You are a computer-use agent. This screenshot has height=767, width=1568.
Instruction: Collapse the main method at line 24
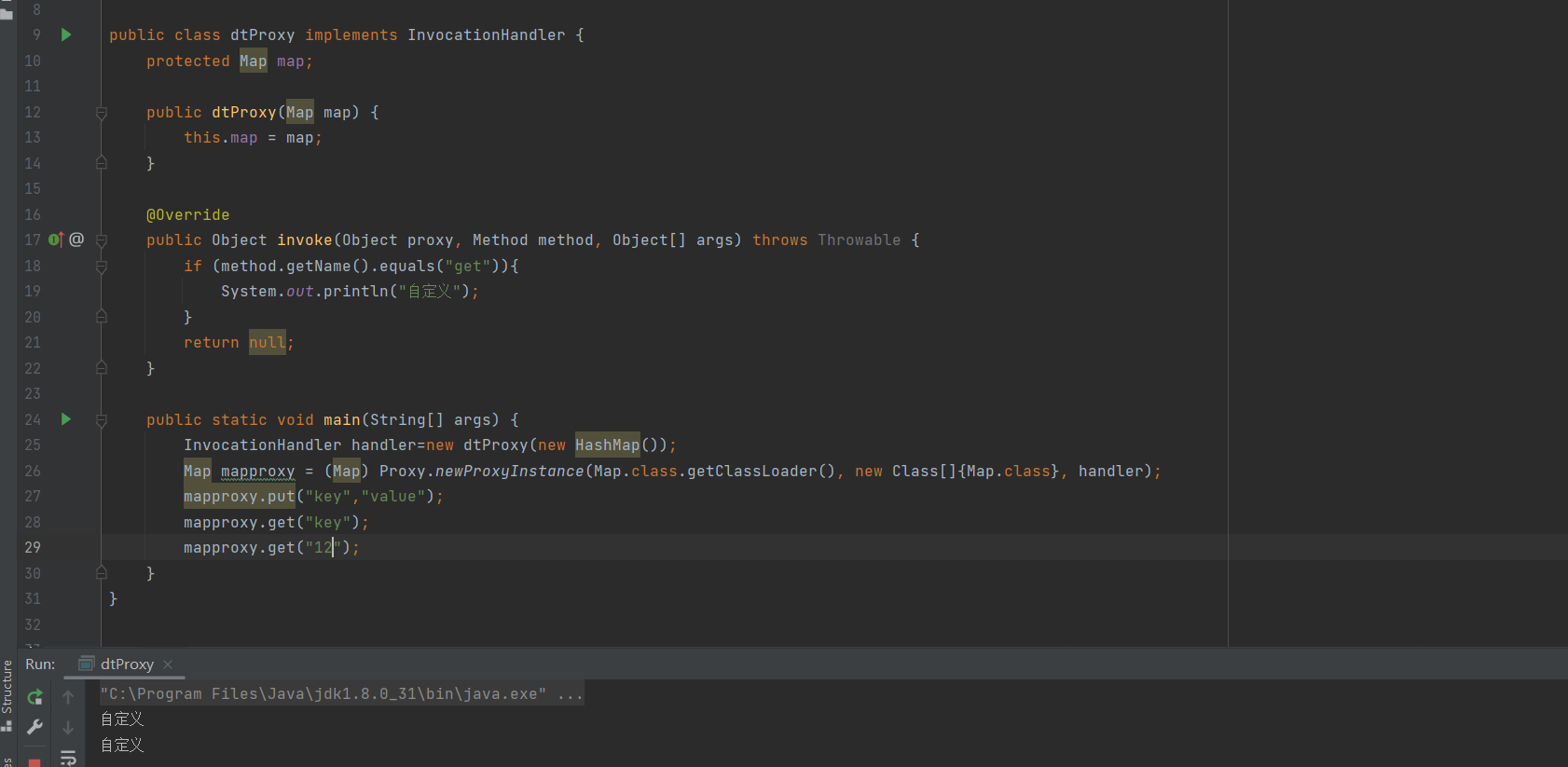point(102,420)
